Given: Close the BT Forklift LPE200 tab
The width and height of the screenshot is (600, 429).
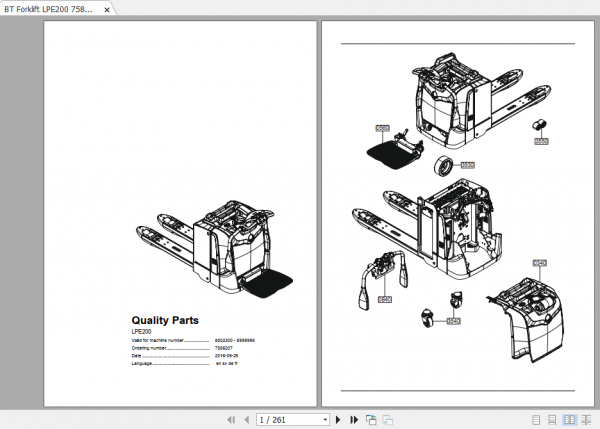Looking at the screenshot, I should tap(107, 10).
